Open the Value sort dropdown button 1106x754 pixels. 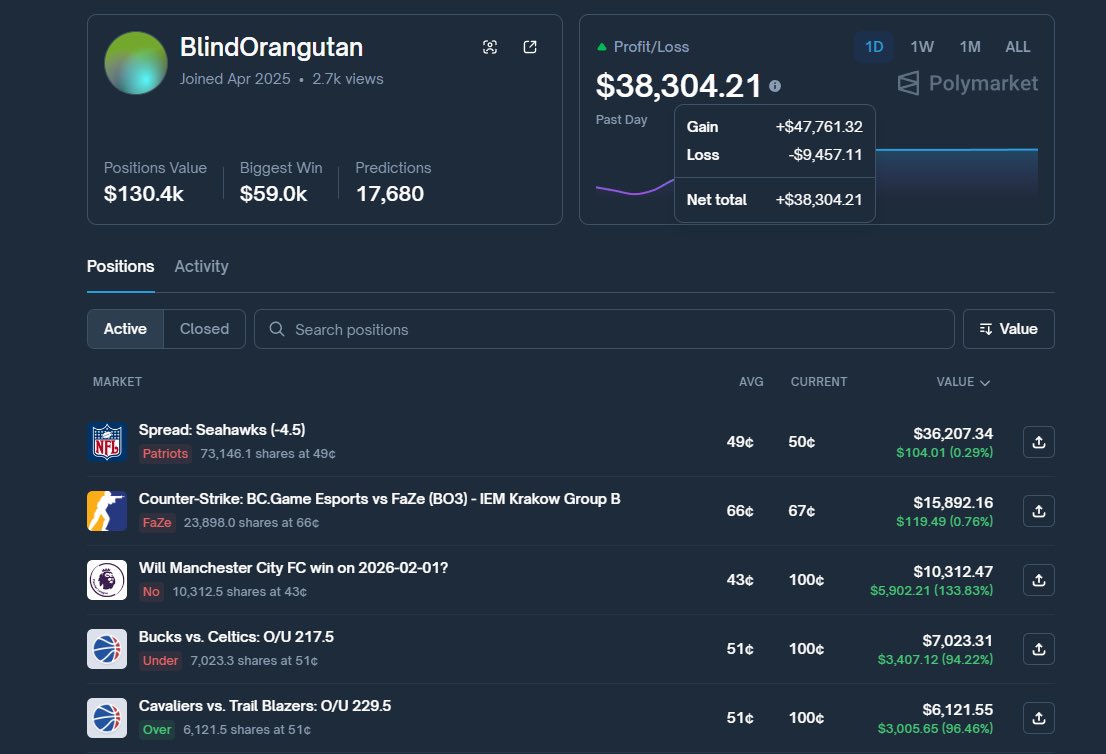pos(1009,329)
